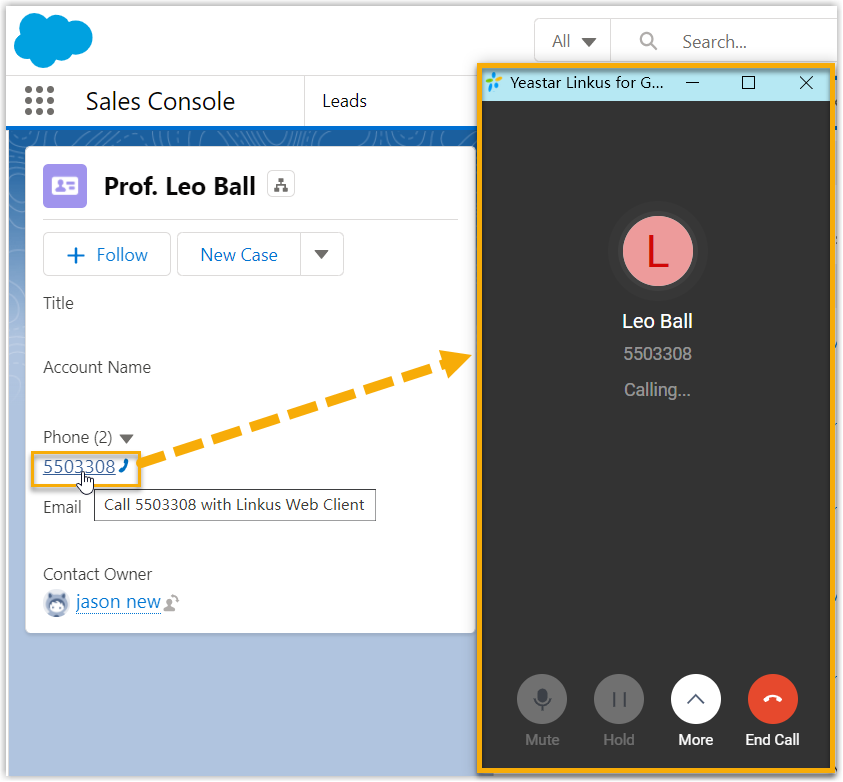This screenshot has width=843, height=782.
Task: Click Leo Ball's avatar in the call window
Action: click(657, 251)
